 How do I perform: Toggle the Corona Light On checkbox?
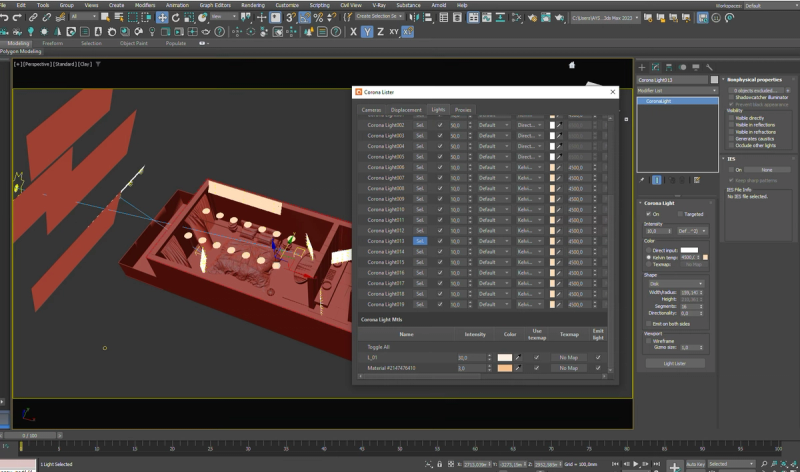648,214
